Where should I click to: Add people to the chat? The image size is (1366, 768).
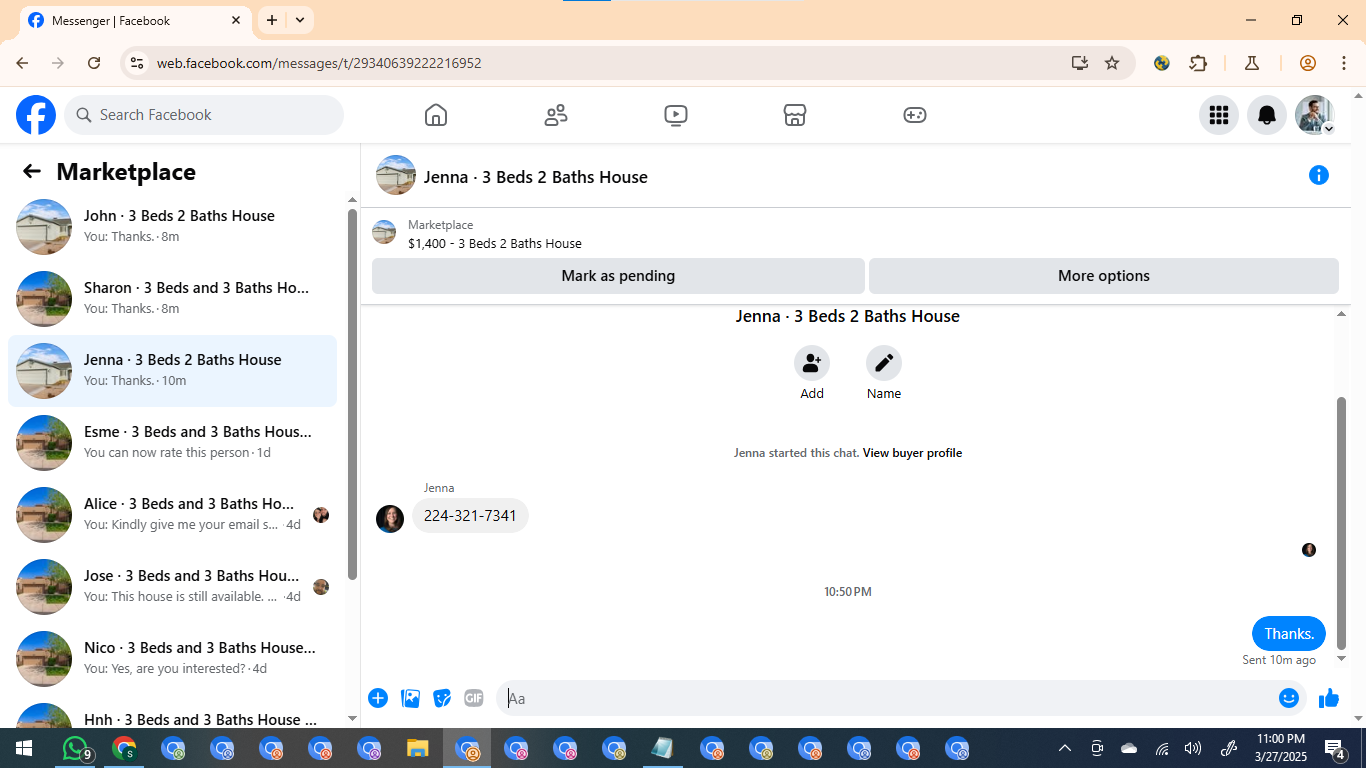pyautogui.click(x=812, y=363)
